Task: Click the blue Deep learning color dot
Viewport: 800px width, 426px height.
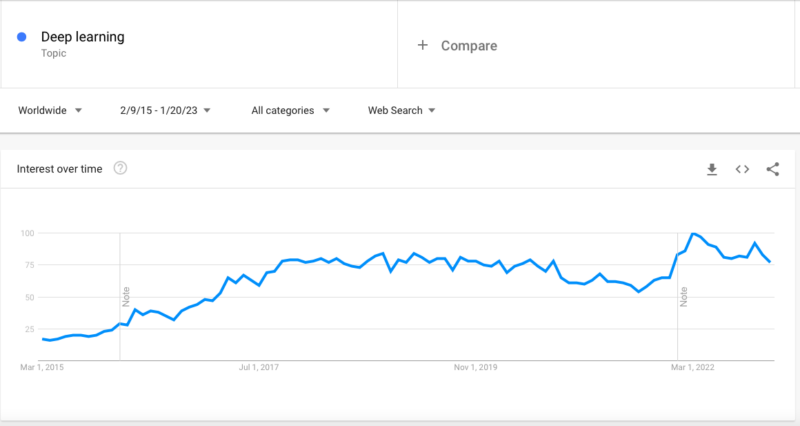Action: [x=22, y=37]
